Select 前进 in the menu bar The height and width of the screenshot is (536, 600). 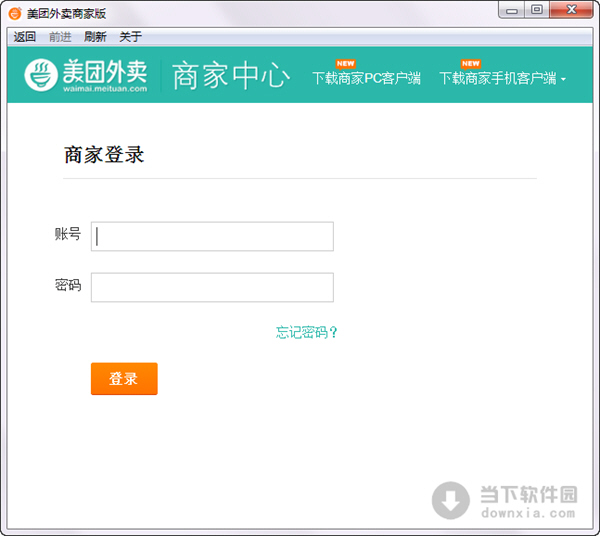[x=60, y=37]
